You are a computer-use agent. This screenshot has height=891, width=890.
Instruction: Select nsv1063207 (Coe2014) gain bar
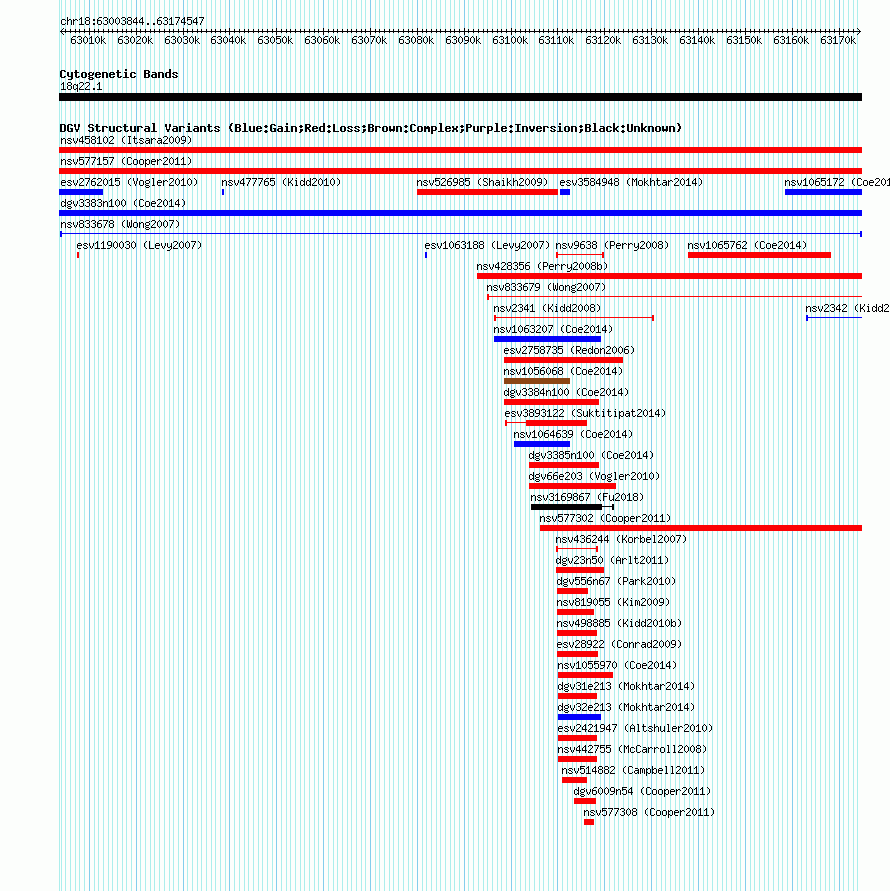point(547,339)
